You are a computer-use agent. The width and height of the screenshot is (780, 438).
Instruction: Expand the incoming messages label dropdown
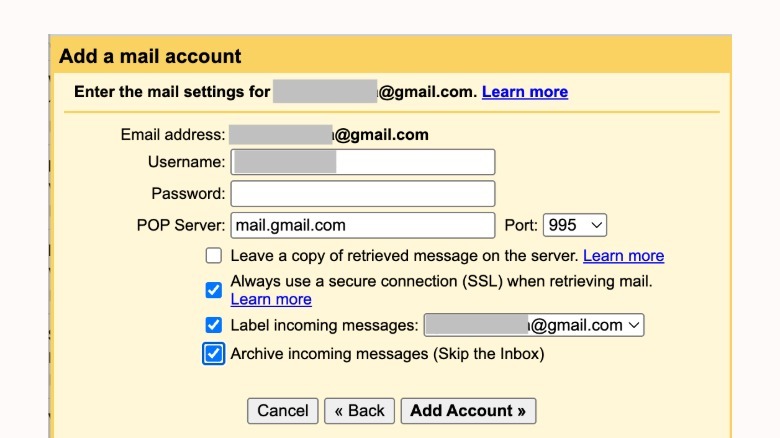coord(534,325)
